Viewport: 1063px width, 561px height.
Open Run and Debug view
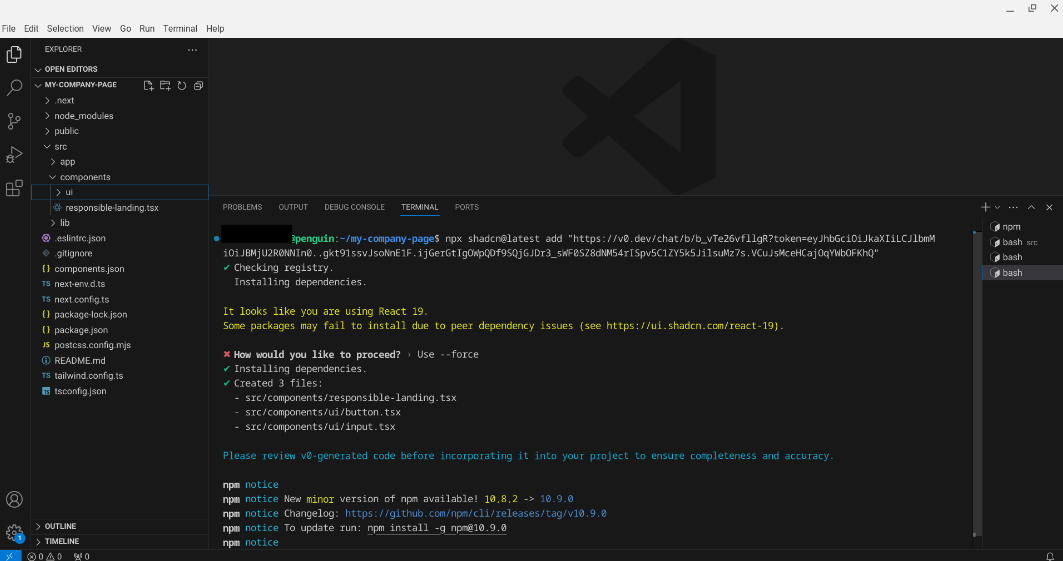click(14, 154)
